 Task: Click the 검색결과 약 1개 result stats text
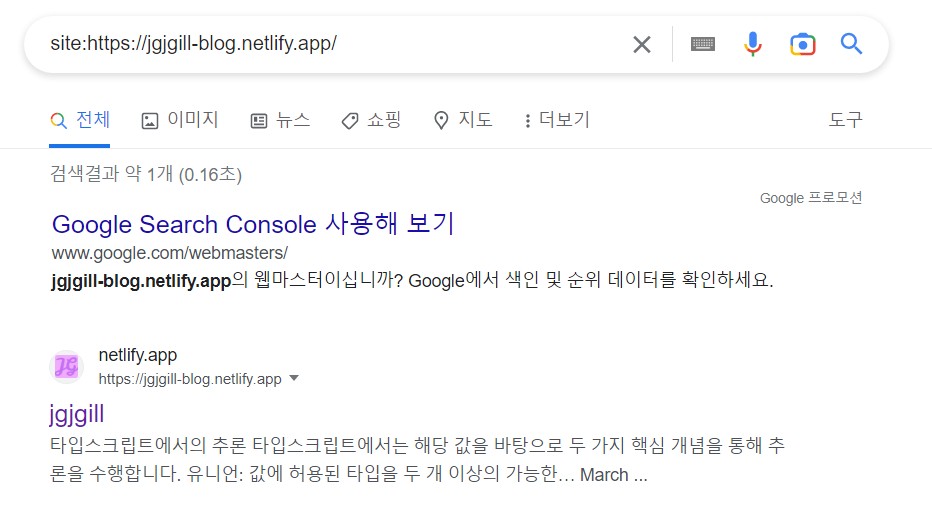click(146, 174)
